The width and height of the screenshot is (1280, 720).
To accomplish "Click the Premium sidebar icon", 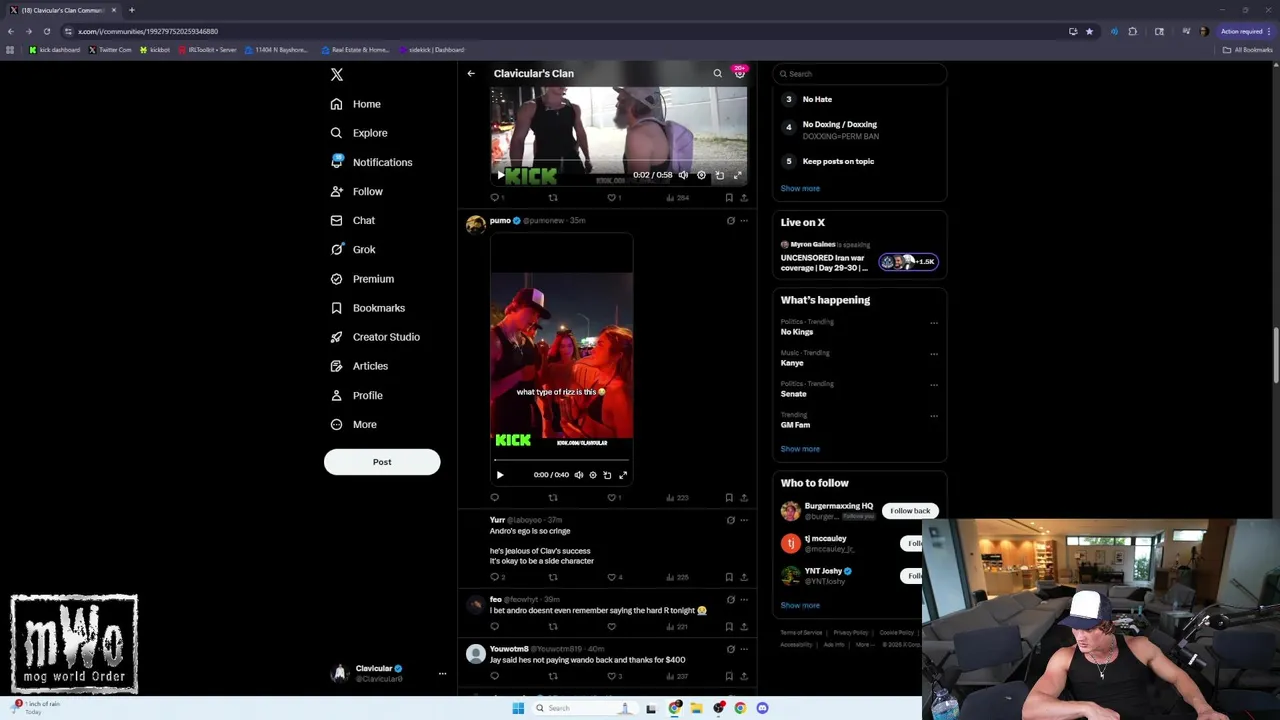I will click(x=336, y=279).
